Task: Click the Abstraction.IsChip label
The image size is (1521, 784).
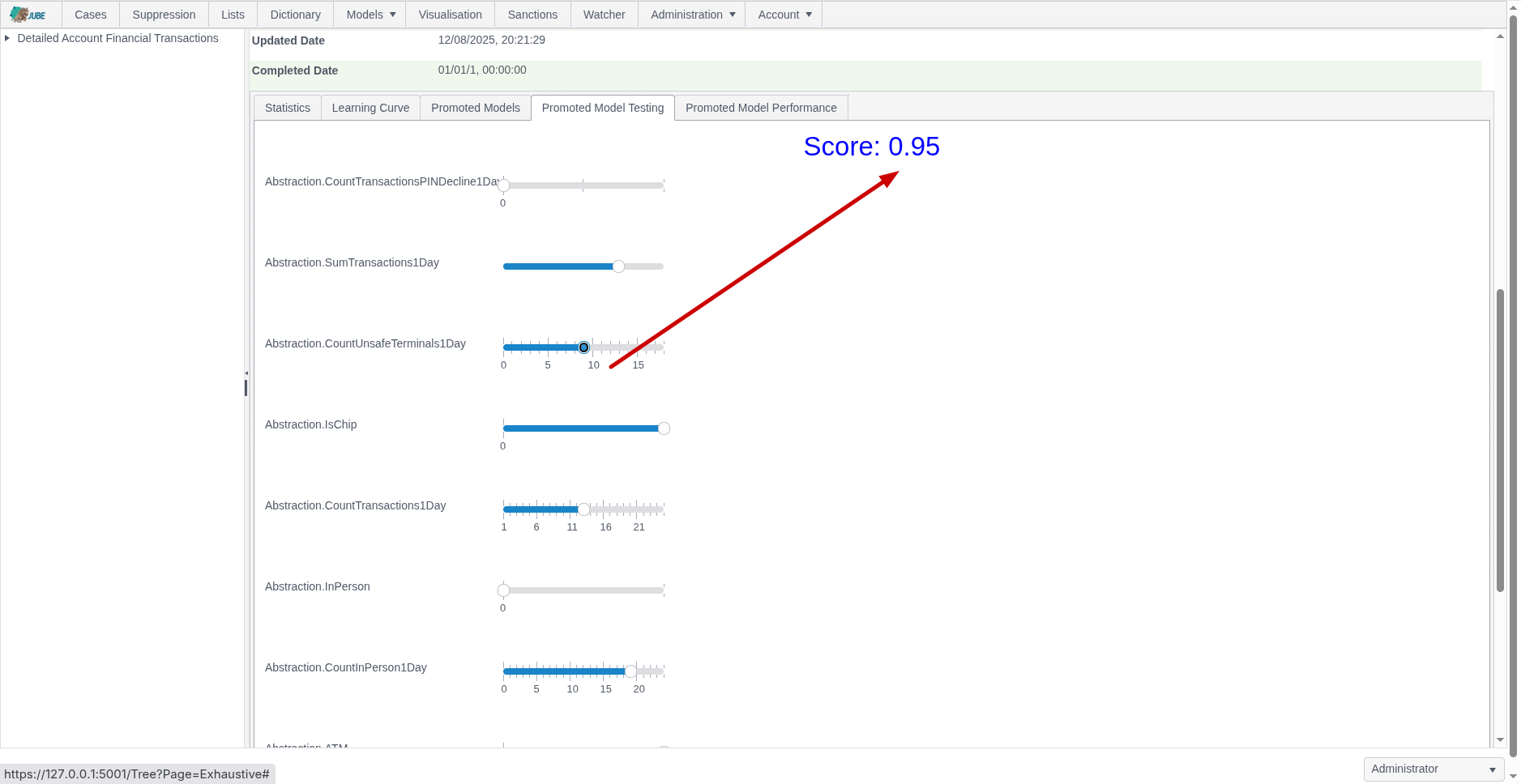Action: 310,424
